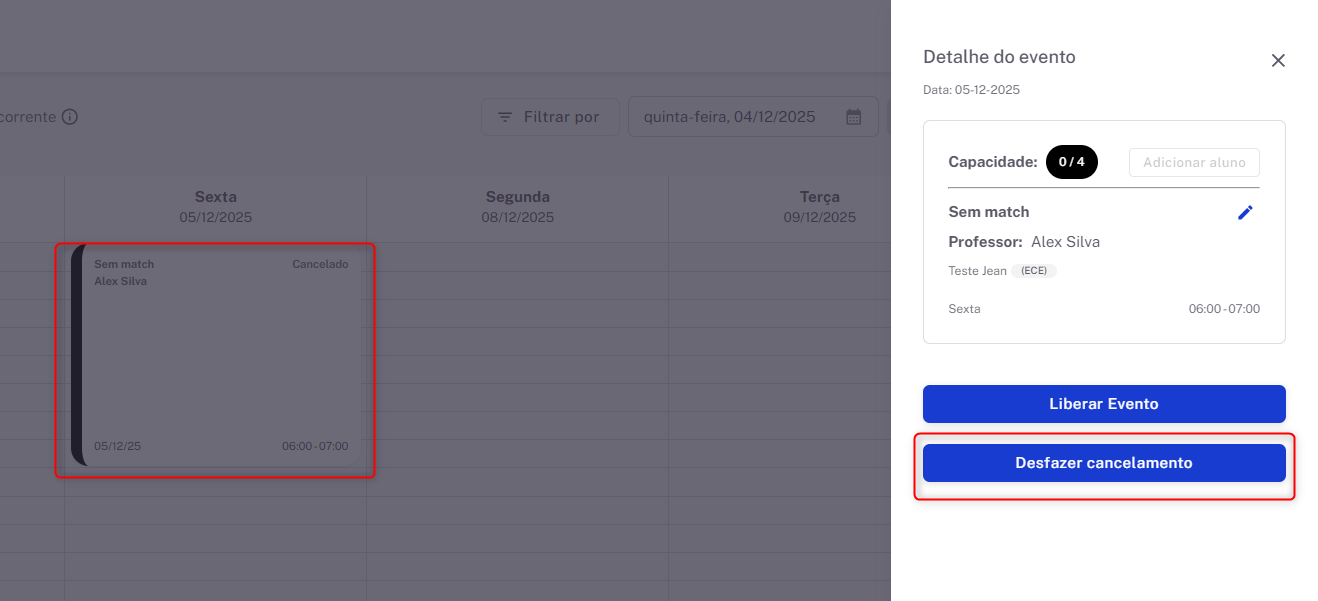Click the Adicionar aluno button
The image size is (1318, 601).
point(1193,163)
